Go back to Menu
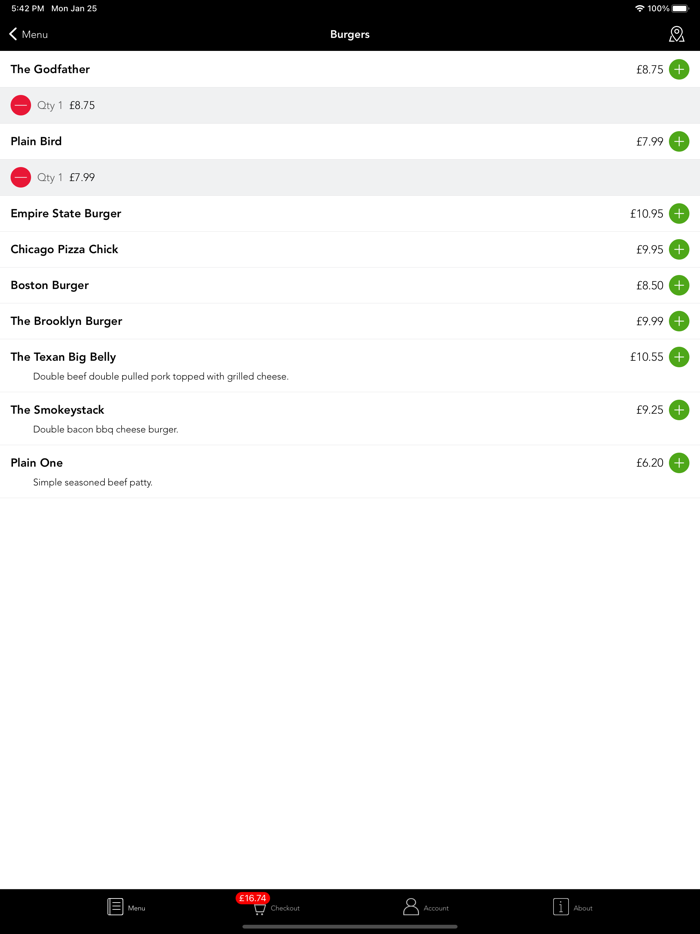The height and width of the screenshot is (934, 700). pyautogui.click(x=29, y=34)
